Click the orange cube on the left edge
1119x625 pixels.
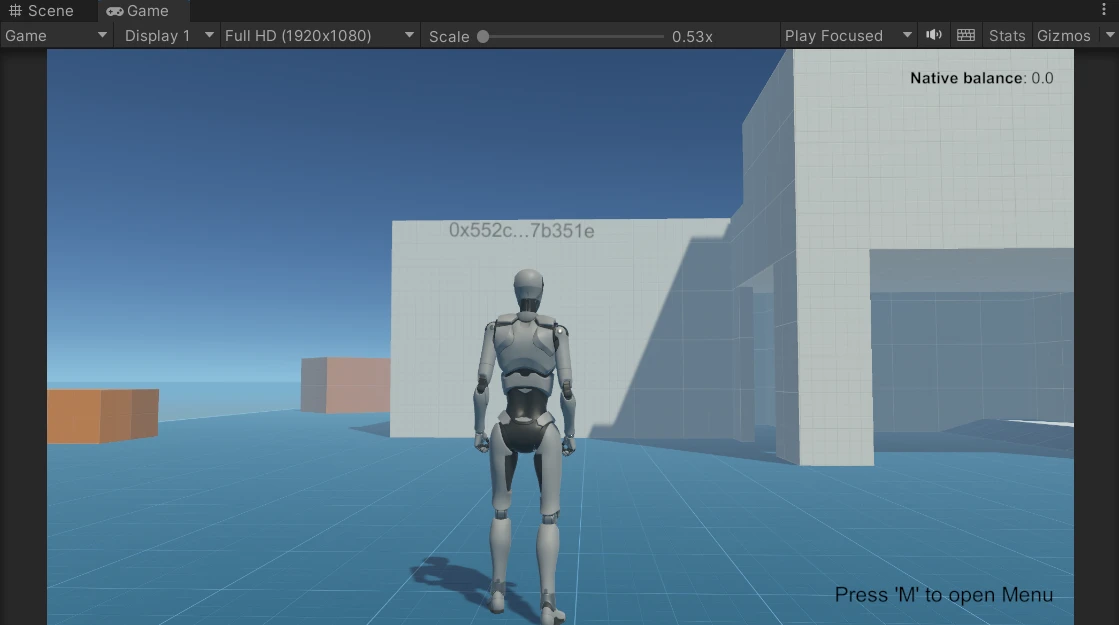[x=102, y=414]
